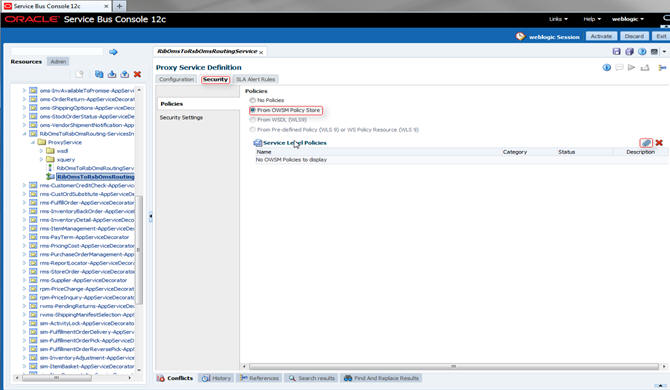Click the export resources icon
This screenshot has width=670, height=390.
pos(124,74)
